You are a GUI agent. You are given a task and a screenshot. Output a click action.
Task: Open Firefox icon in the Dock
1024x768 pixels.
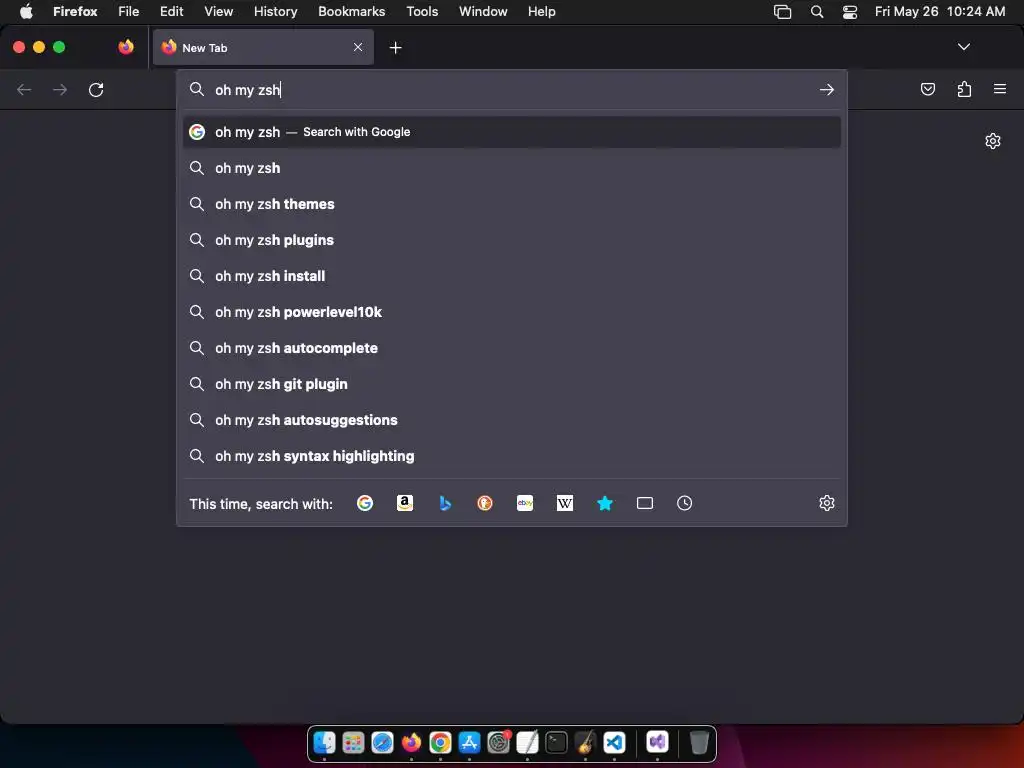[x=411, y=743]
